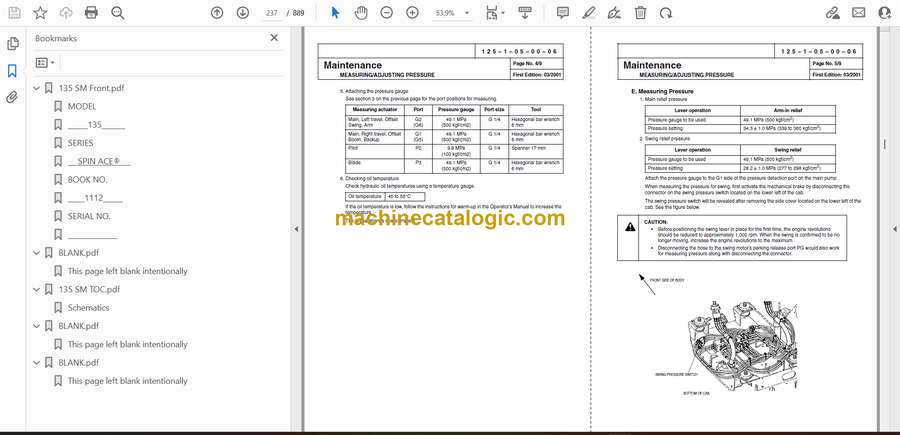Print the document
This screenshot has height=435, width=900.
tap(91, 13)
